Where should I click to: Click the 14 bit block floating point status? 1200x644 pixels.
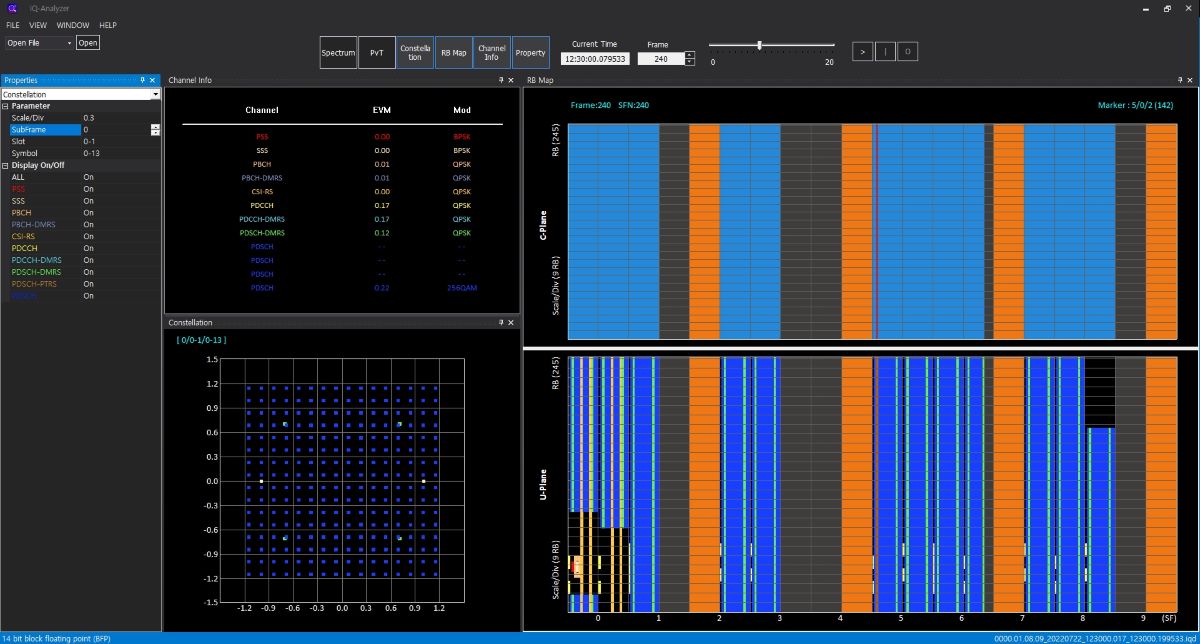56,638
